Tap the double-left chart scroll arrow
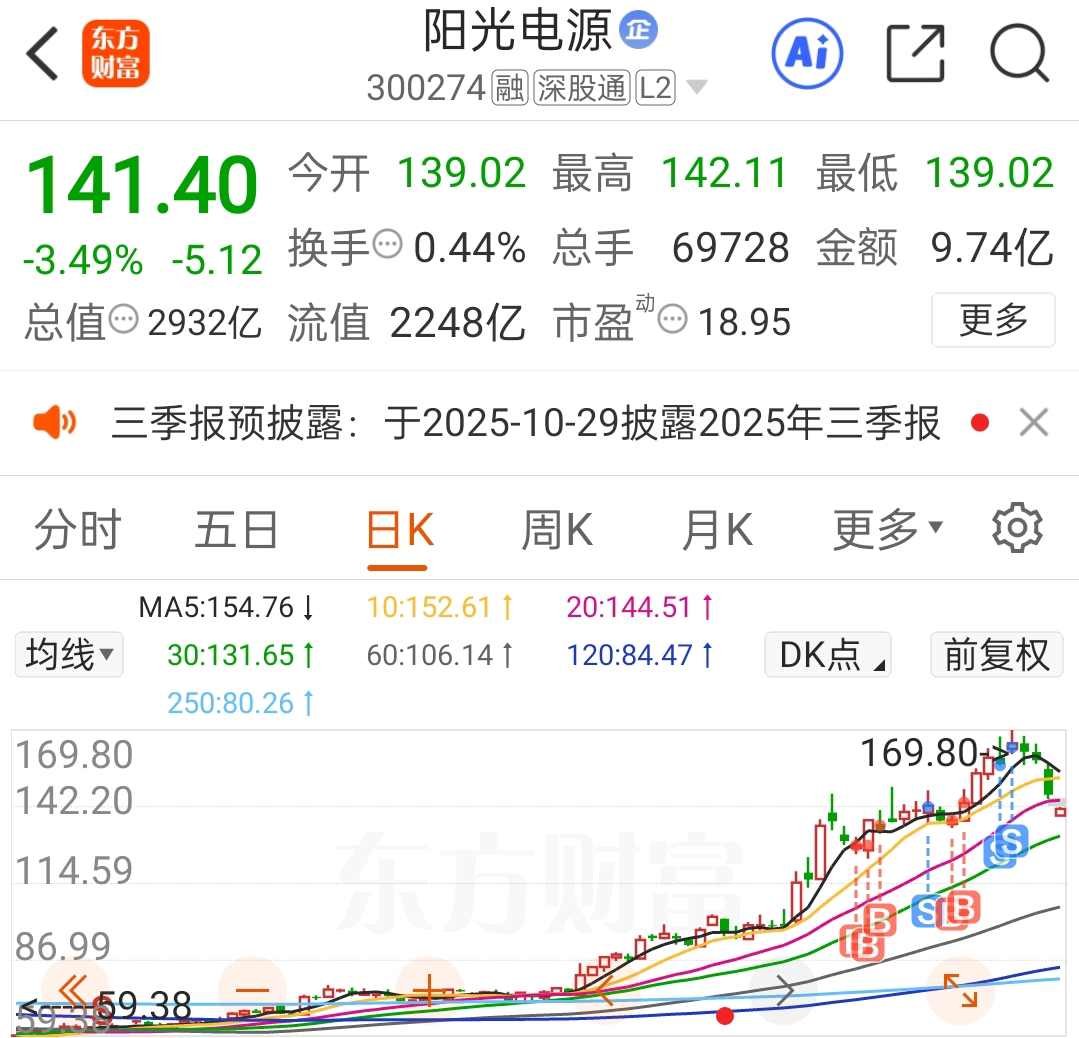This screenshot has height=1038, width=1079. coord(74,991)
